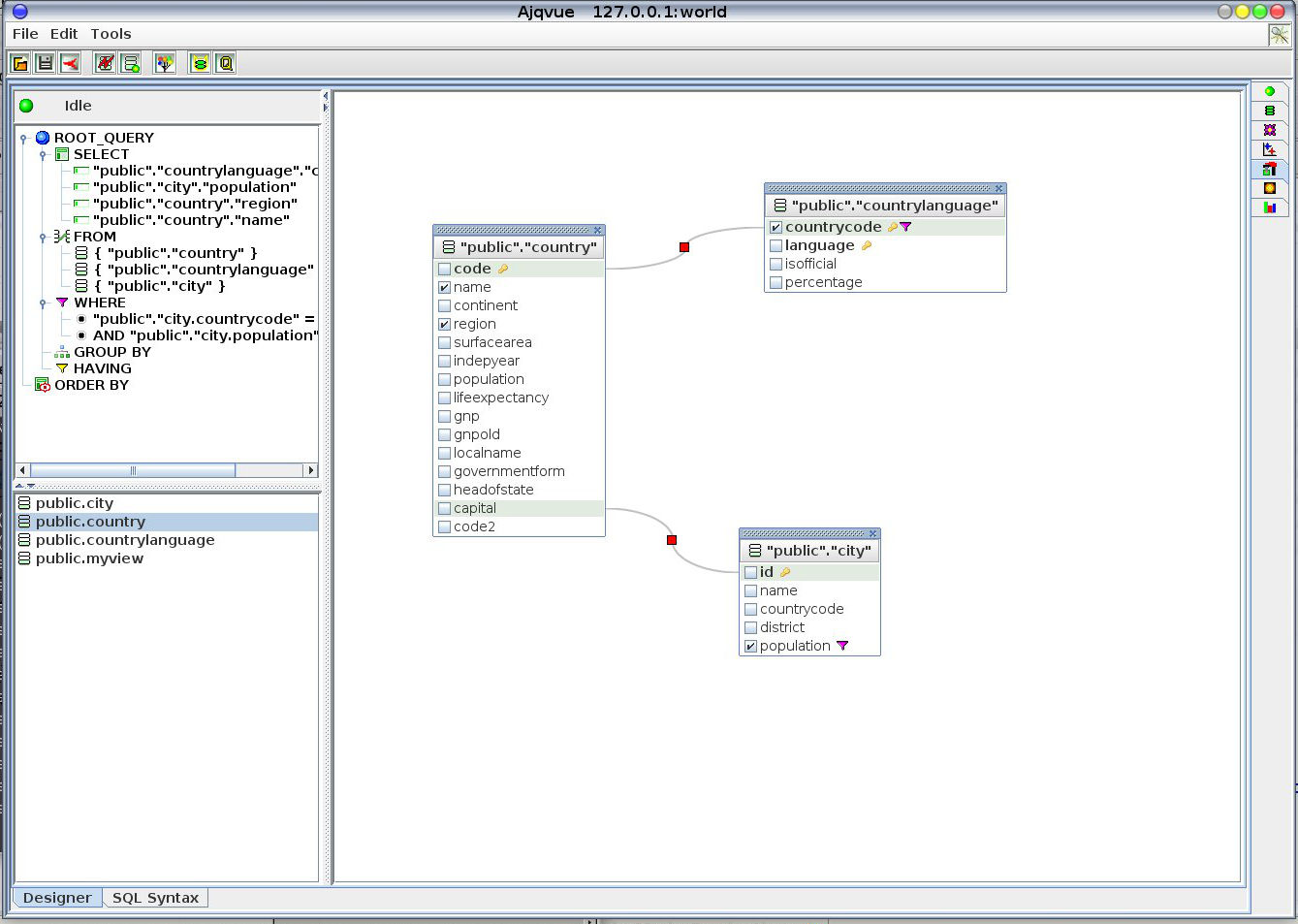Collapse the FROM node in query tree
Screen dimensions: 1298x924
(43, 238)
